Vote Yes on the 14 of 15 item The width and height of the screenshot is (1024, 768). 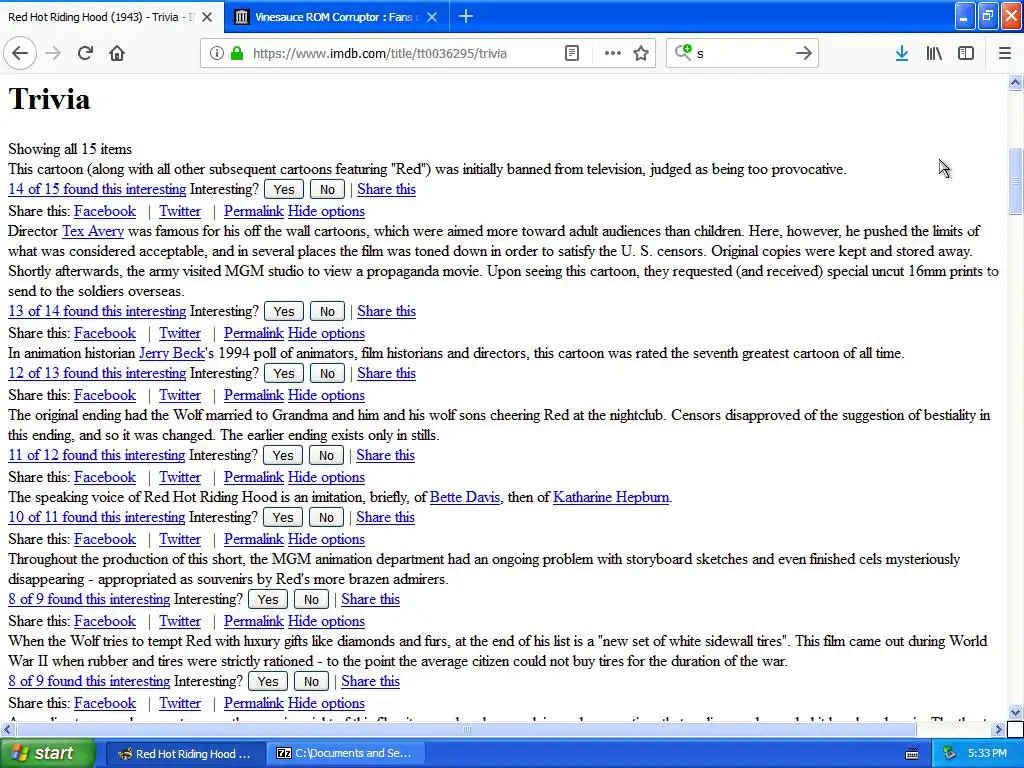pos(283,189)
